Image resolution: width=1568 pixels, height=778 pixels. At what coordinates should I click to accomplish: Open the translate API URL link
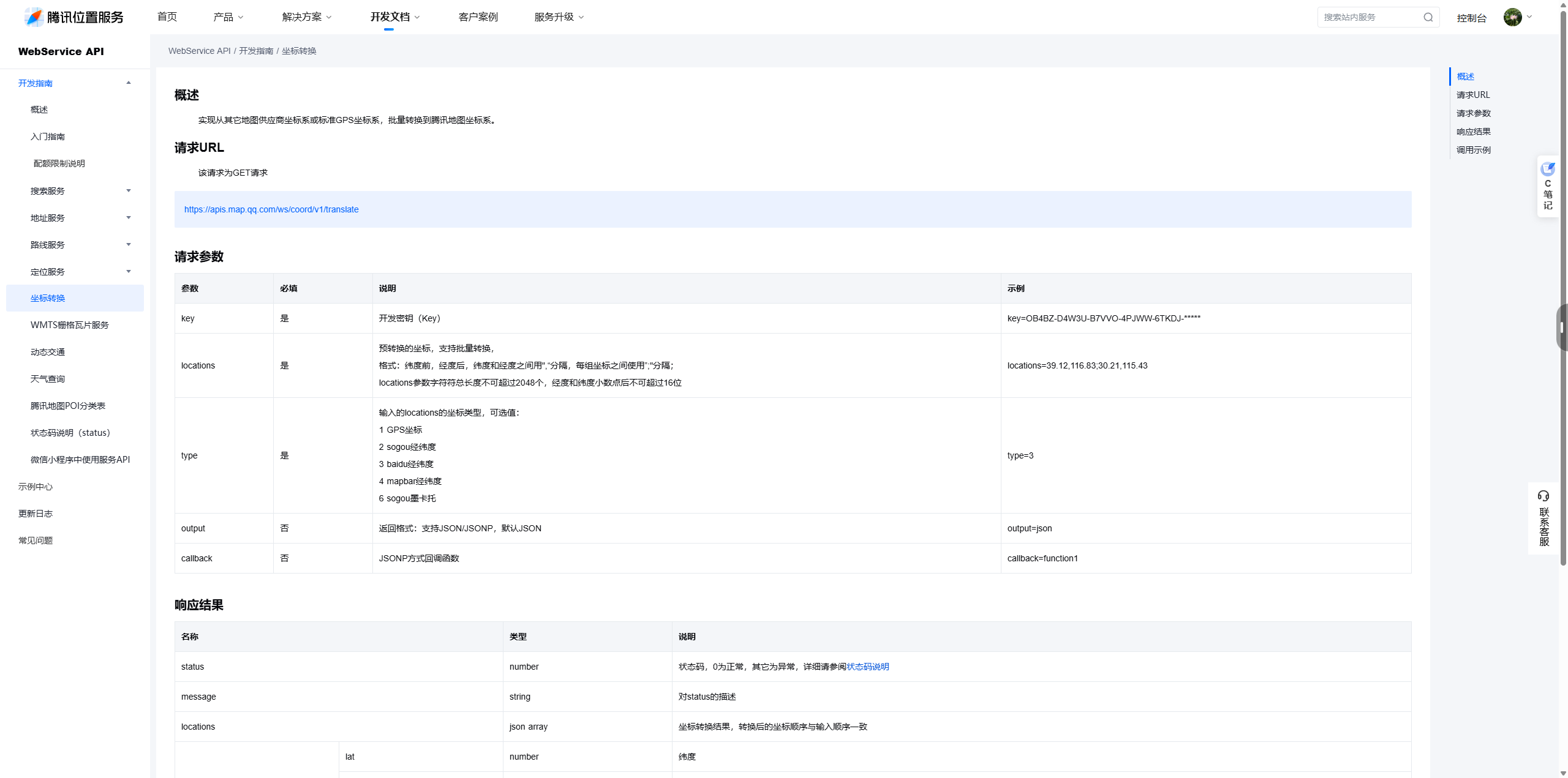pyautogui.click(x=271, y=209)
